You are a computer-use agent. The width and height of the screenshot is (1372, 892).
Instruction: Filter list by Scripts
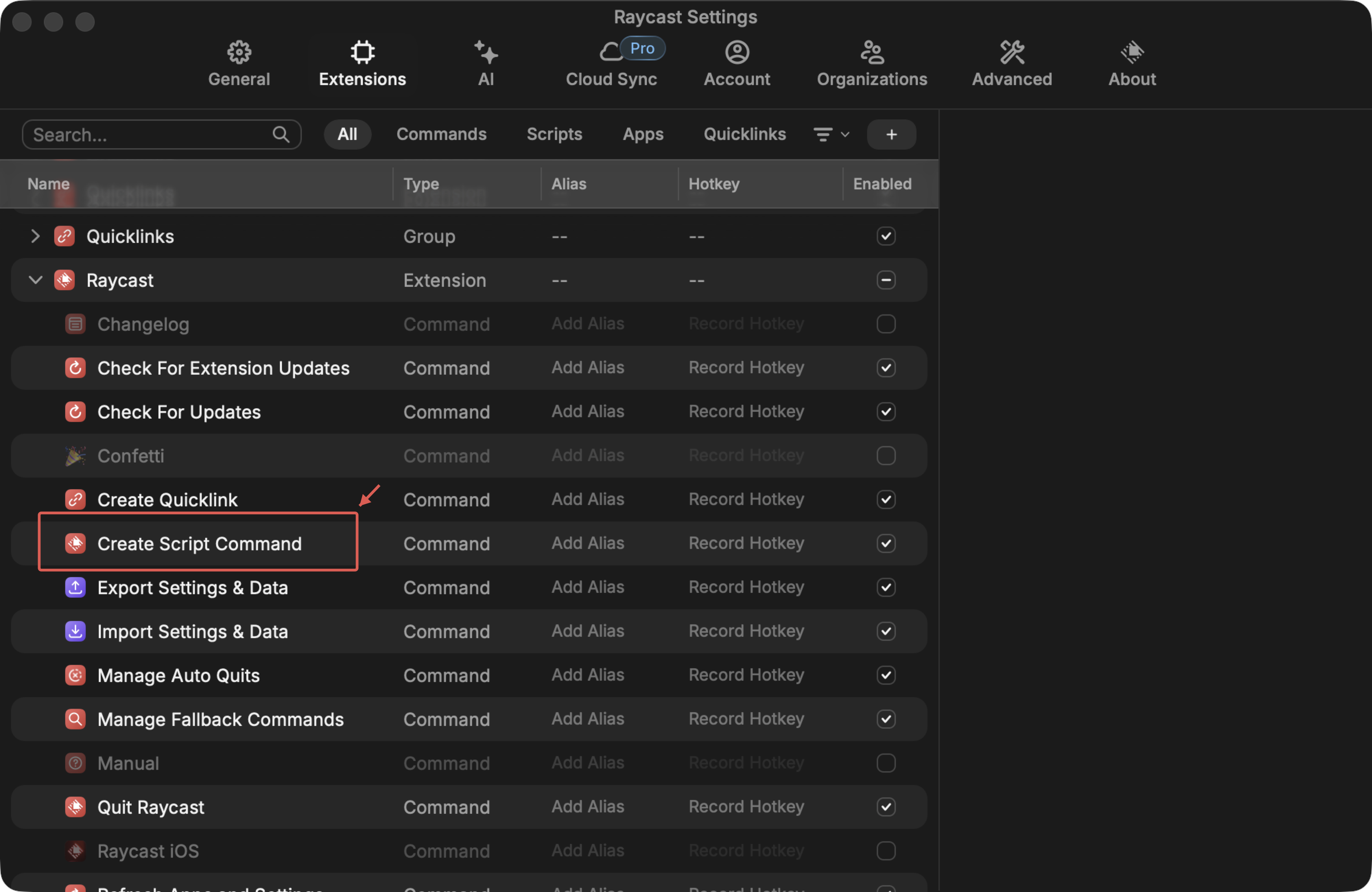[x=555, y=134]
